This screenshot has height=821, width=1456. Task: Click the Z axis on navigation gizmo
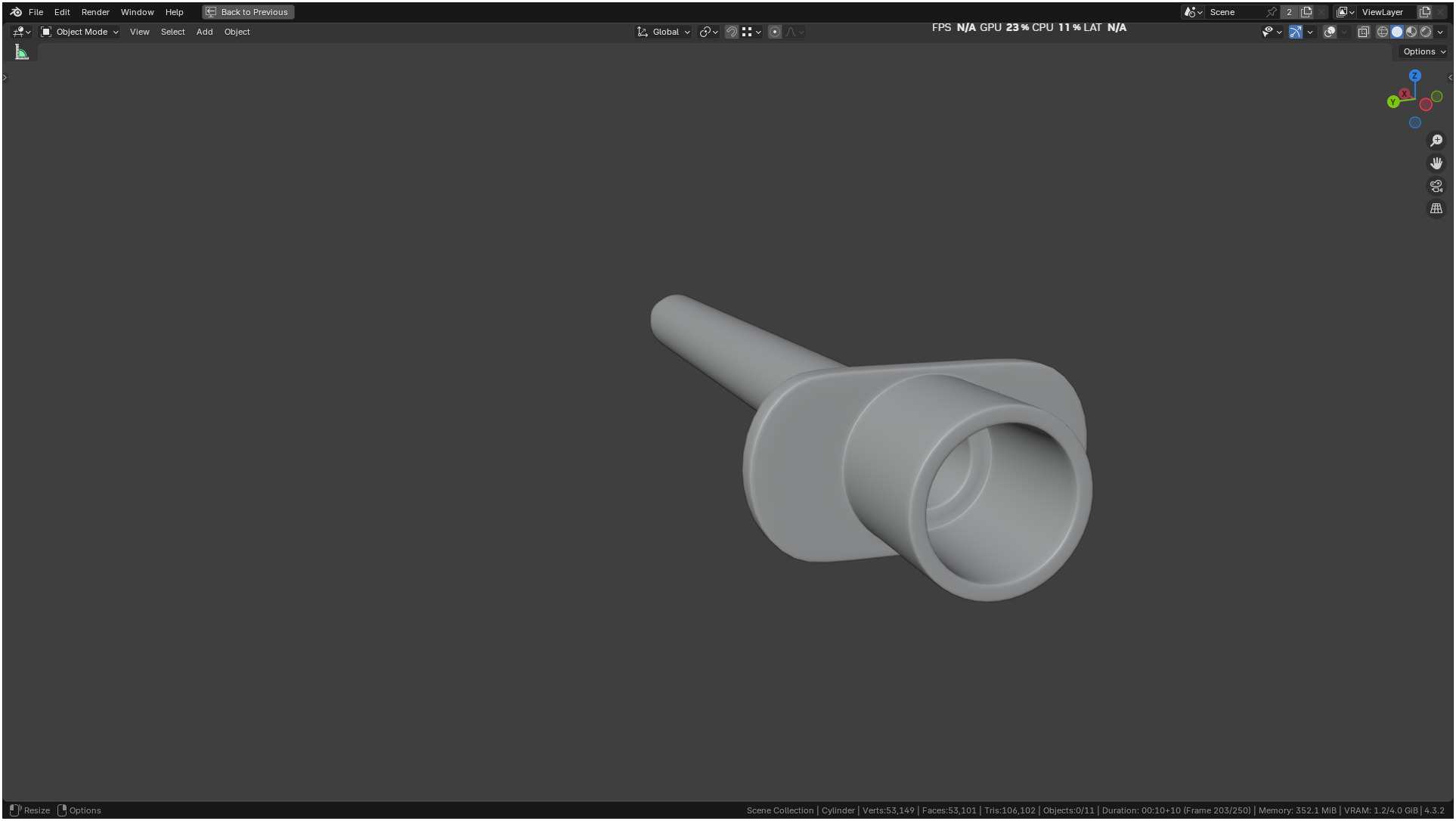1414,76
